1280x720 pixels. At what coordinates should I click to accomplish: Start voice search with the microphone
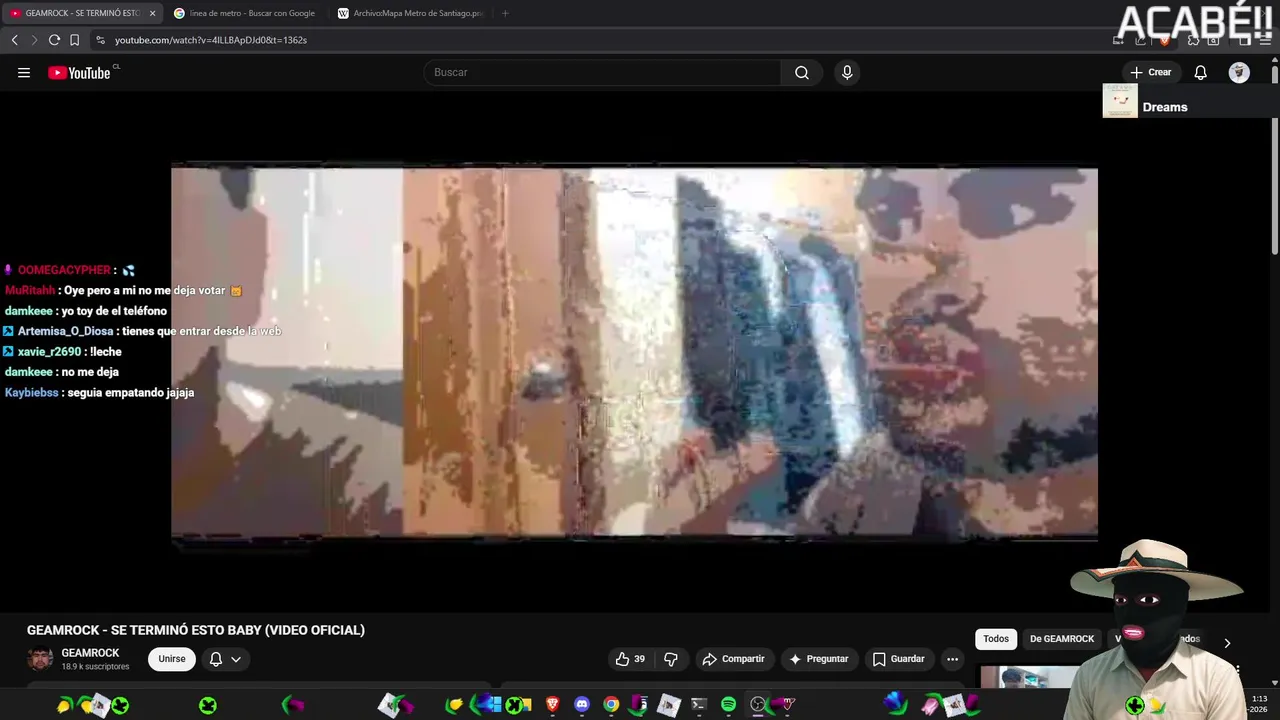[847, 72]
